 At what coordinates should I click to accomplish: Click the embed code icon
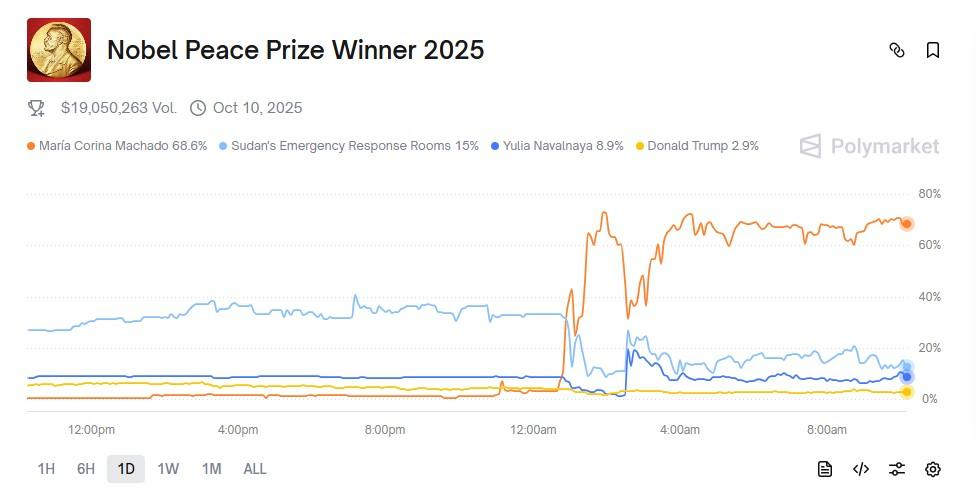point(861,469)
